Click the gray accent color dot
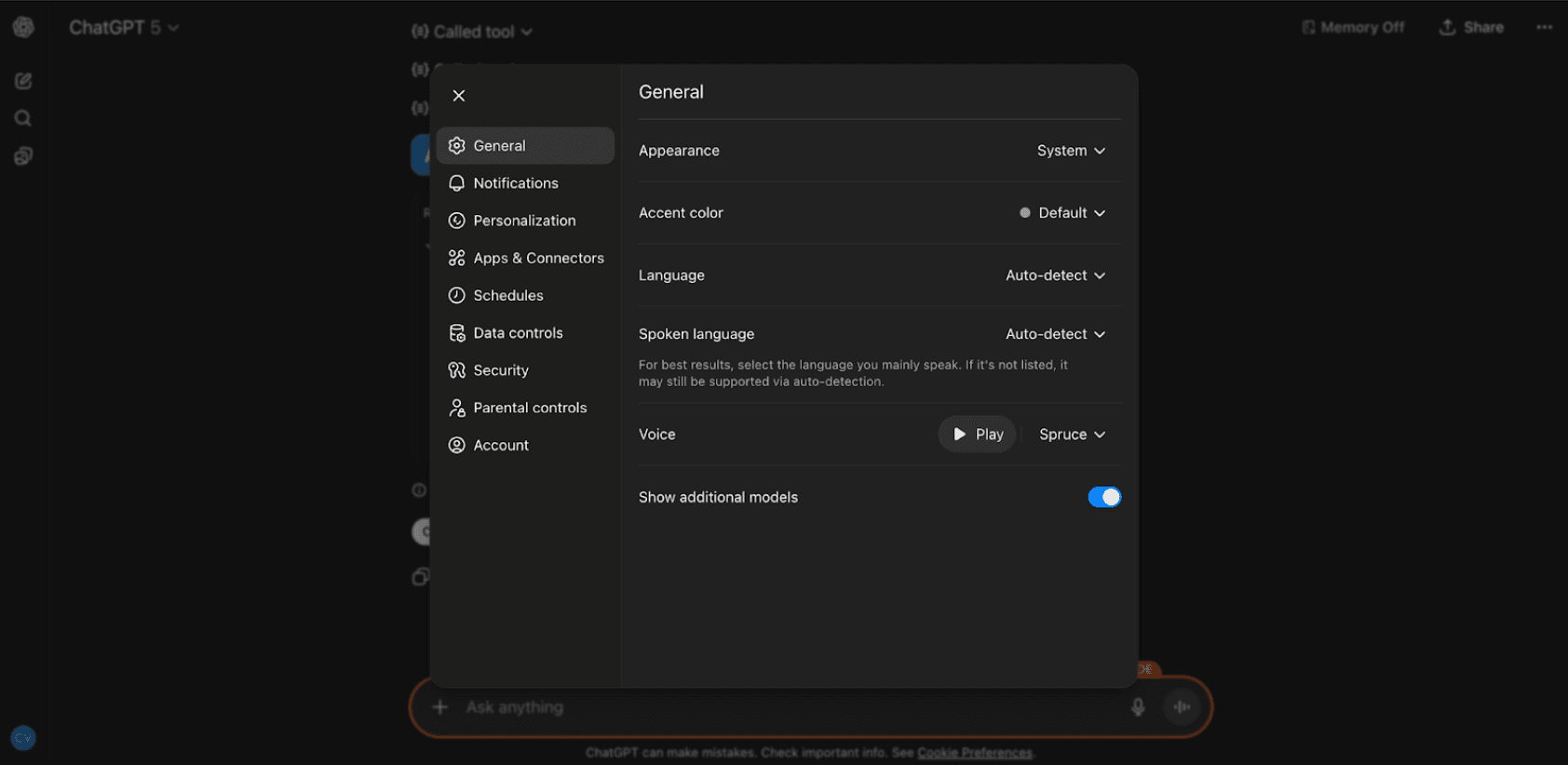 tap(1025, 213)
